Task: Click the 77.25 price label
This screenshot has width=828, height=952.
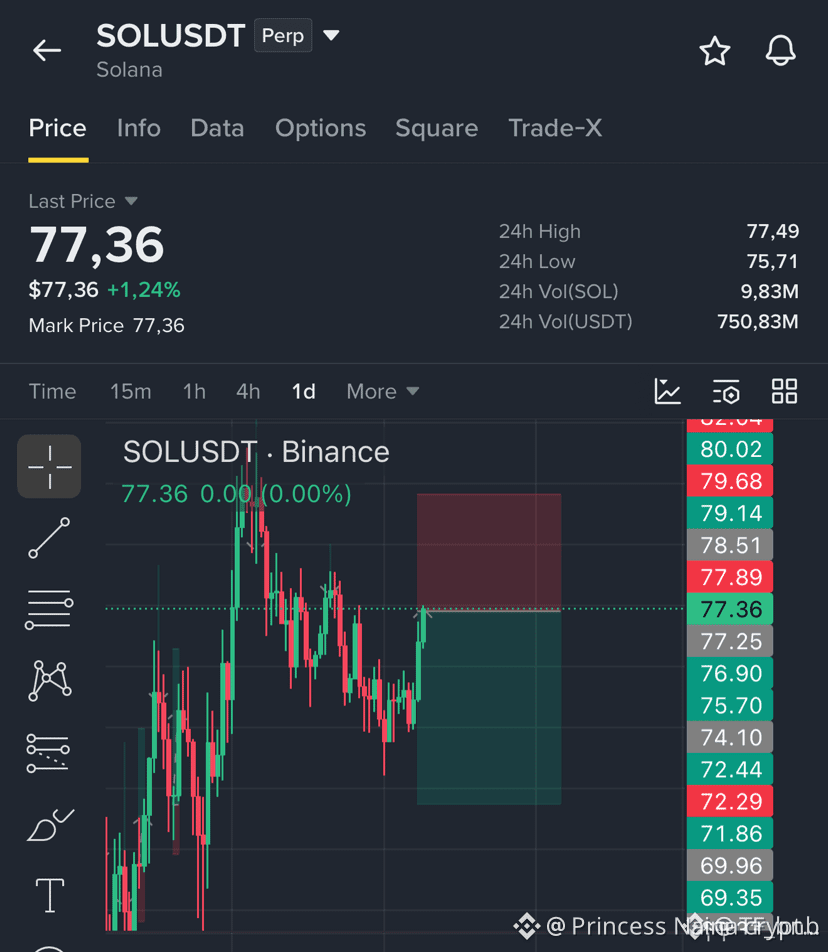Action: click(x=730, y=641)
